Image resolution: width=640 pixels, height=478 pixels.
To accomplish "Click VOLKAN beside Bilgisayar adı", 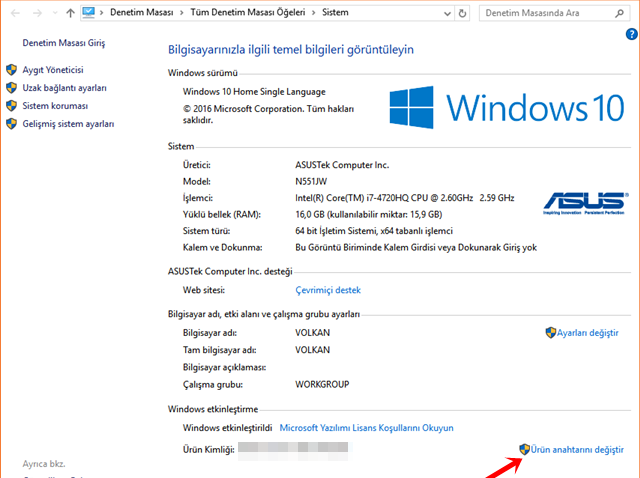I will pyautogui.click(x=312, y=333).
